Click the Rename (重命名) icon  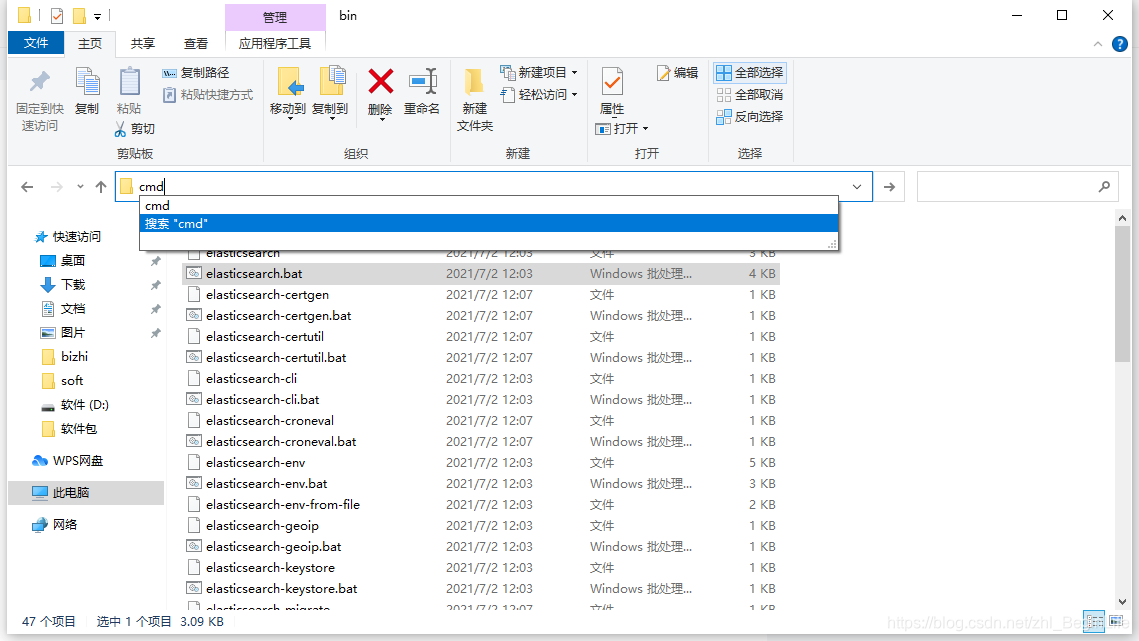point(422,82)
